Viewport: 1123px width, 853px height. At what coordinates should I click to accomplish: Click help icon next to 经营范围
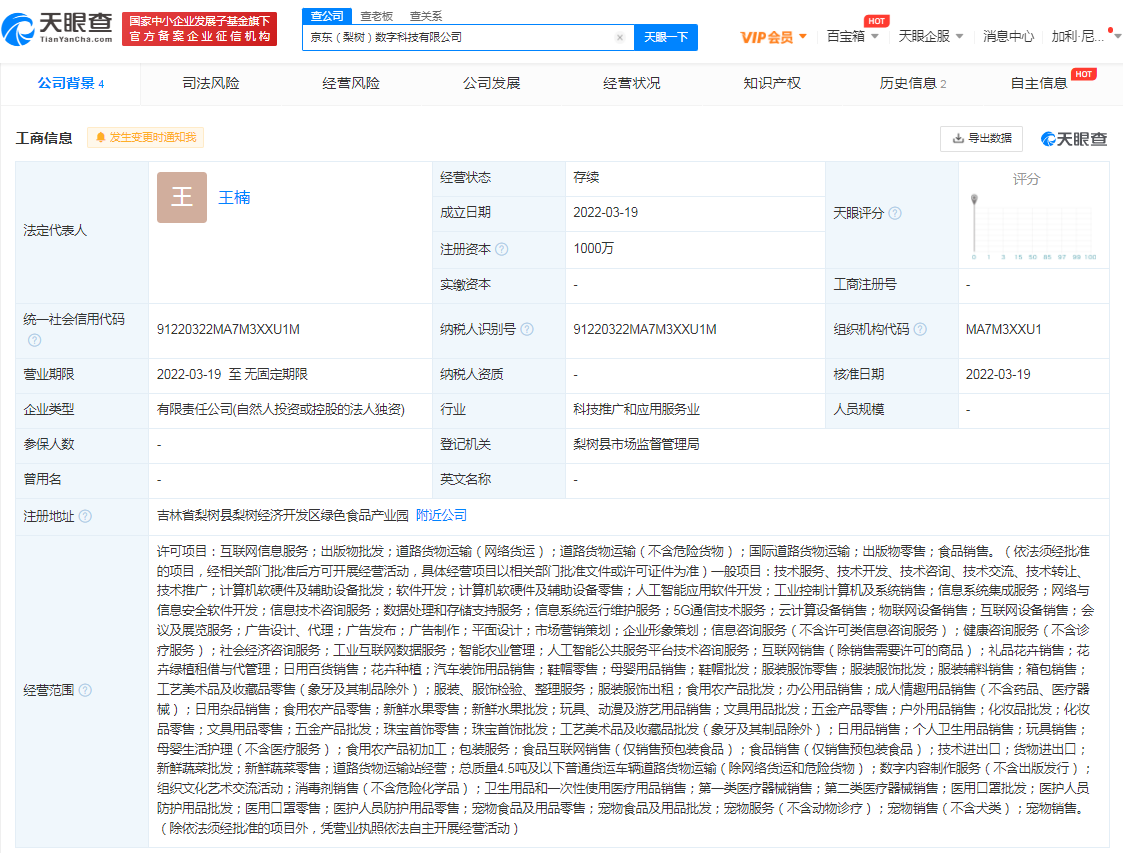click(85, 690)
